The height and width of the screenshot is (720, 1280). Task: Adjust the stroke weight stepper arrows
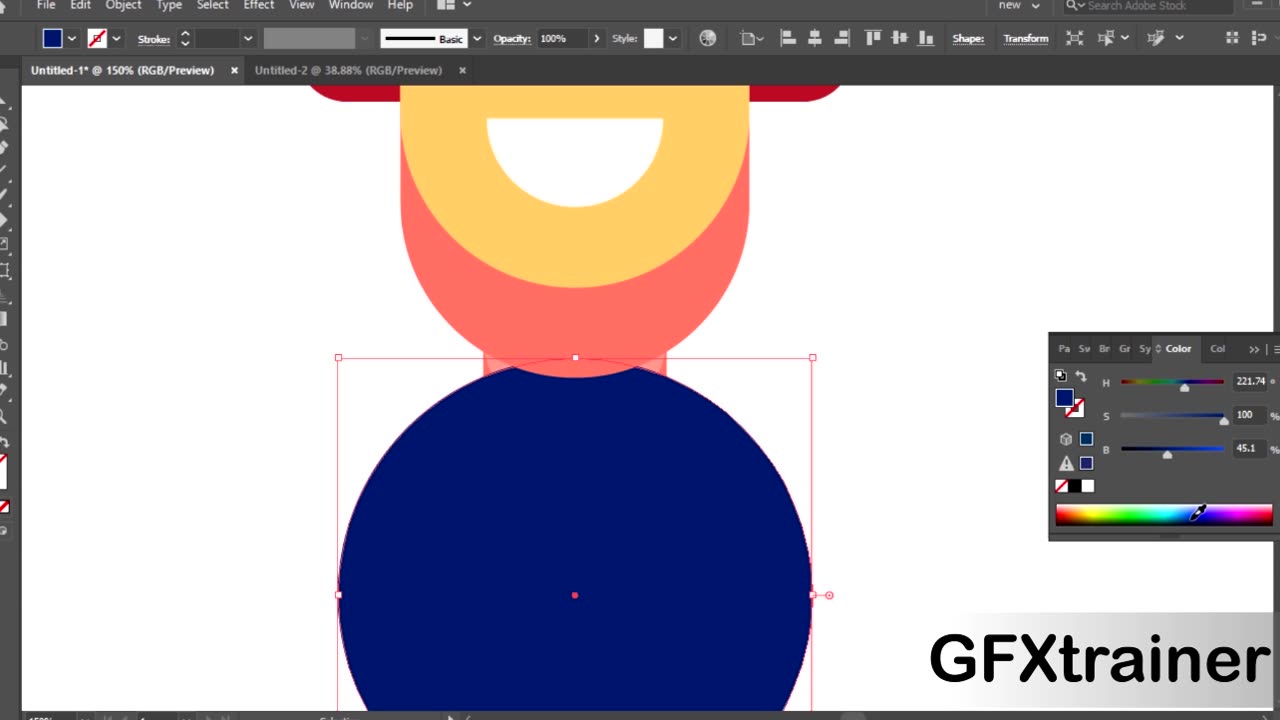pyautogui.click(x=185, y=38)
